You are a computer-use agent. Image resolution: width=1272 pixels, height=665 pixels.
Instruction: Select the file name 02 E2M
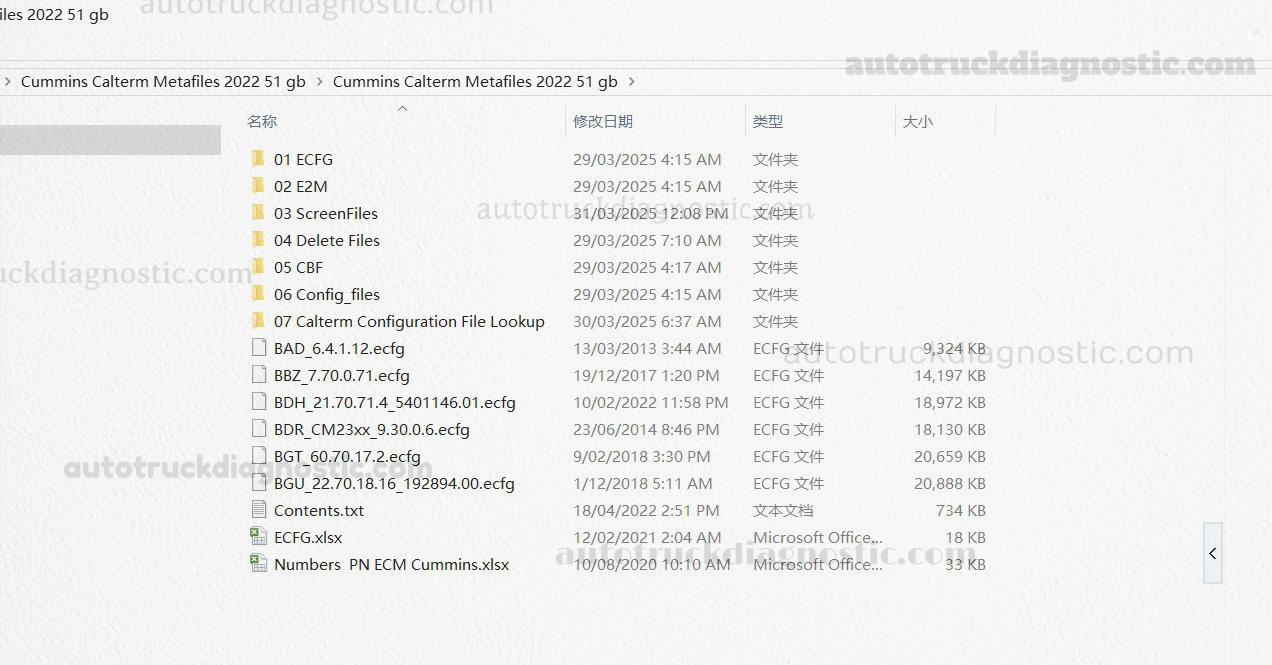(301, 186)
